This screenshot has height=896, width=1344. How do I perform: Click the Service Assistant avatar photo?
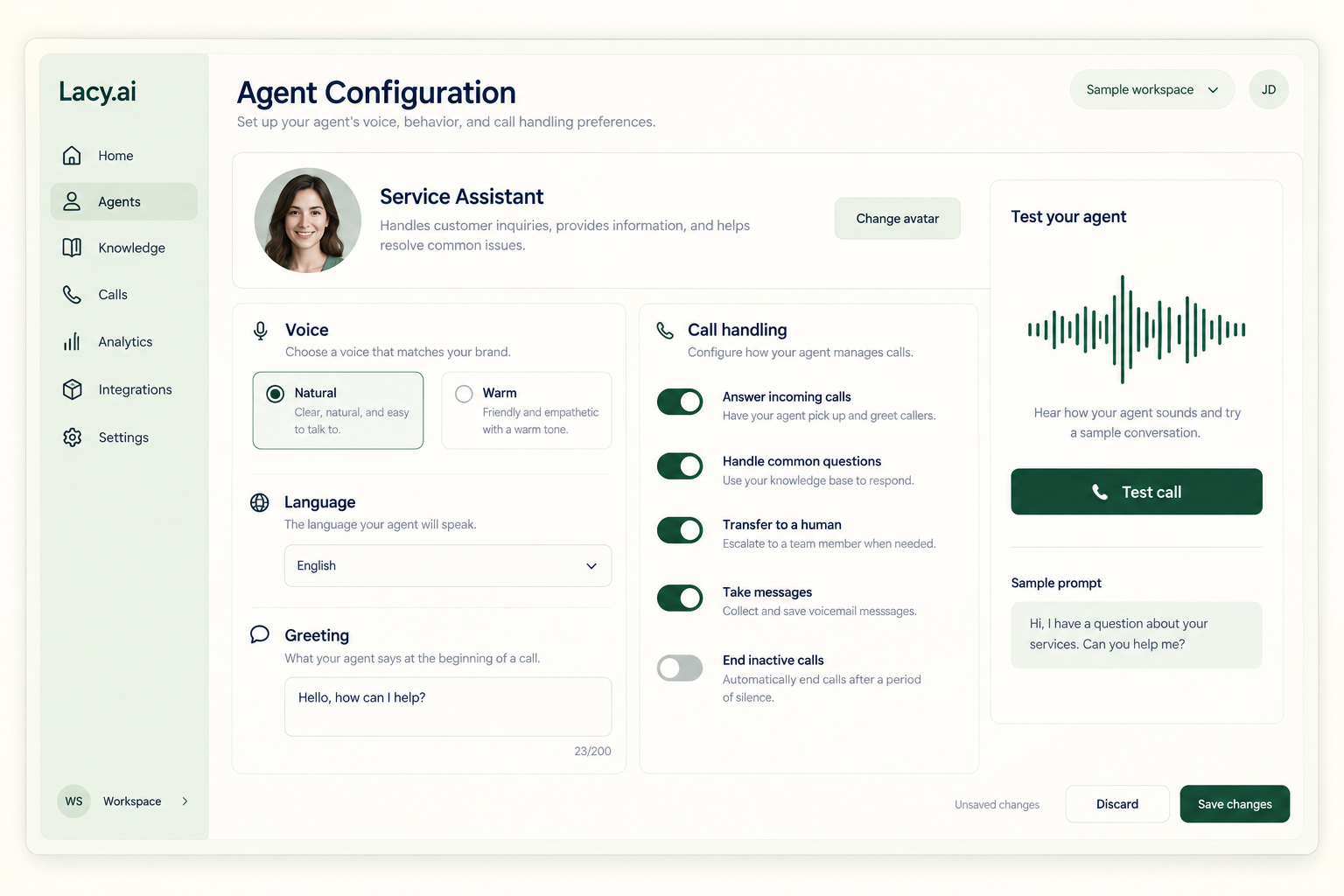pyautogui.click(x=308, y=220)
